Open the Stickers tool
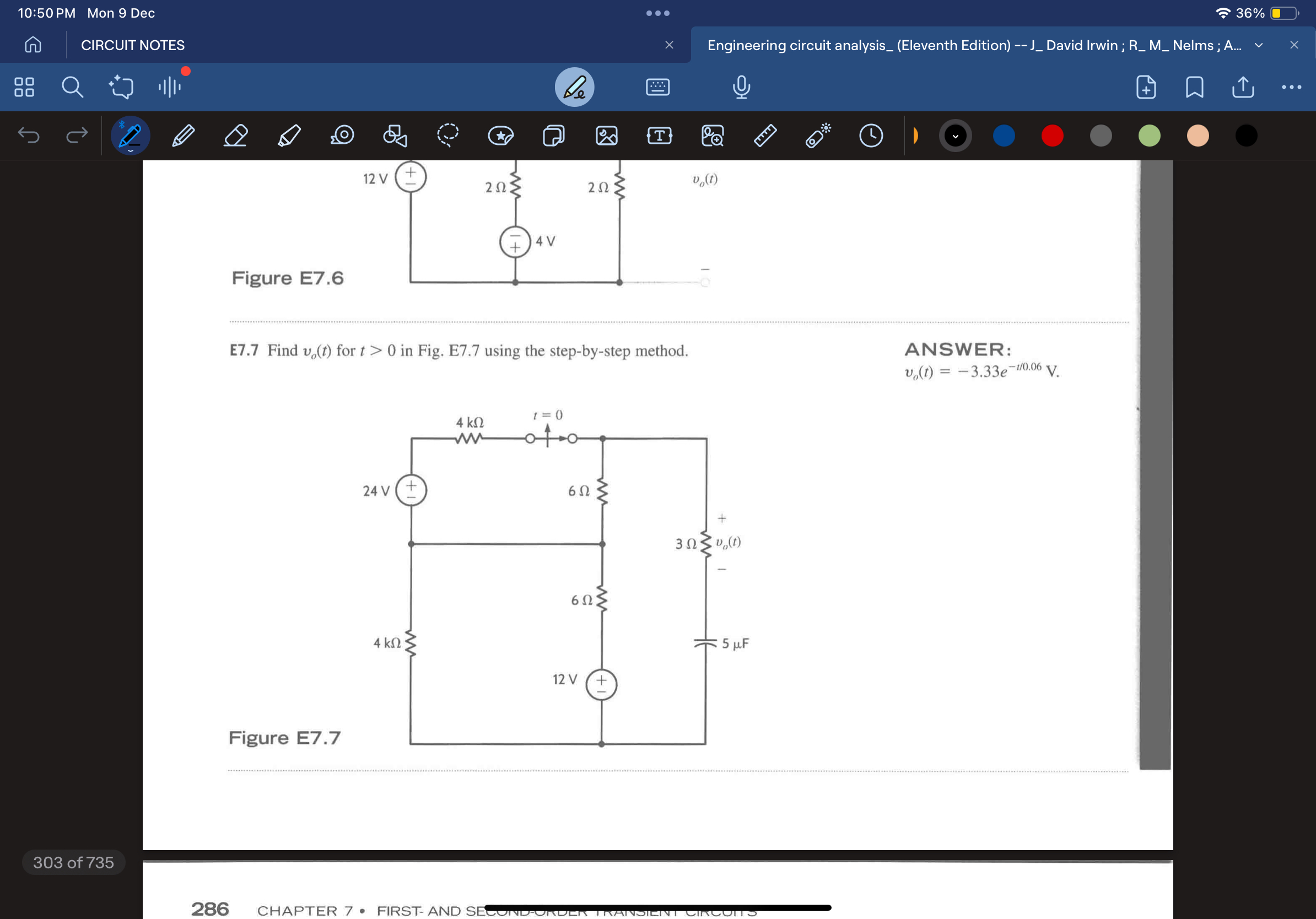 pyautogui.click(x=500, y=135)
